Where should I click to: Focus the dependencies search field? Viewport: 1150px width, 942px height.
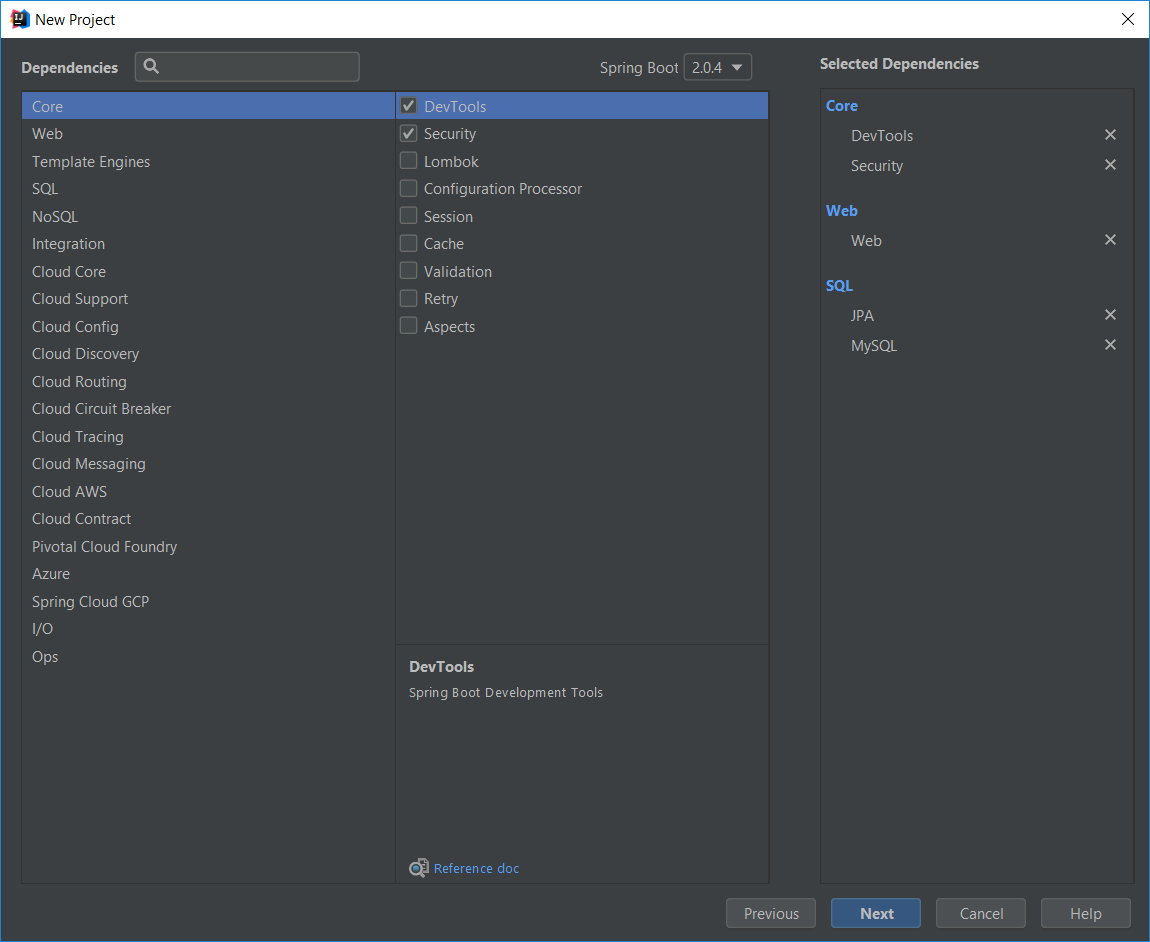pos(247,67)
